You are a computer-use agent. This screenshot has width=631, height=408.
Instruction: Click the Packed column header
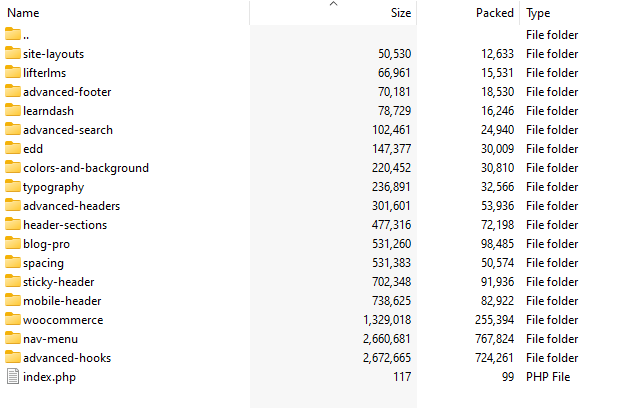coord(494,13)
